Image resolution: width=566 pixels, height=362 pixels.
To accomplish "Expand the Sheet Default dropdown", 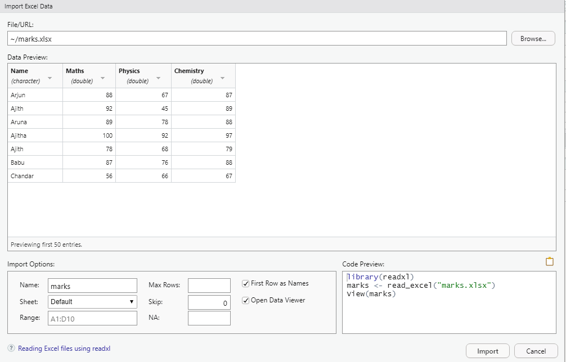I will pyautogui.click(x=92, y=302).
